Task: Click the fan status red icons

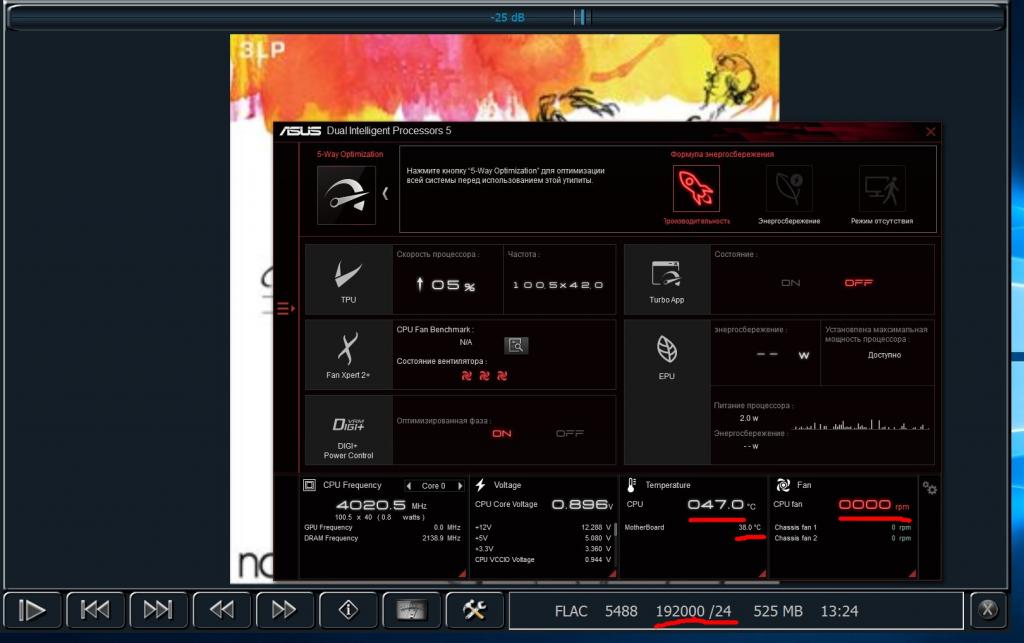Action: (484, 376)
